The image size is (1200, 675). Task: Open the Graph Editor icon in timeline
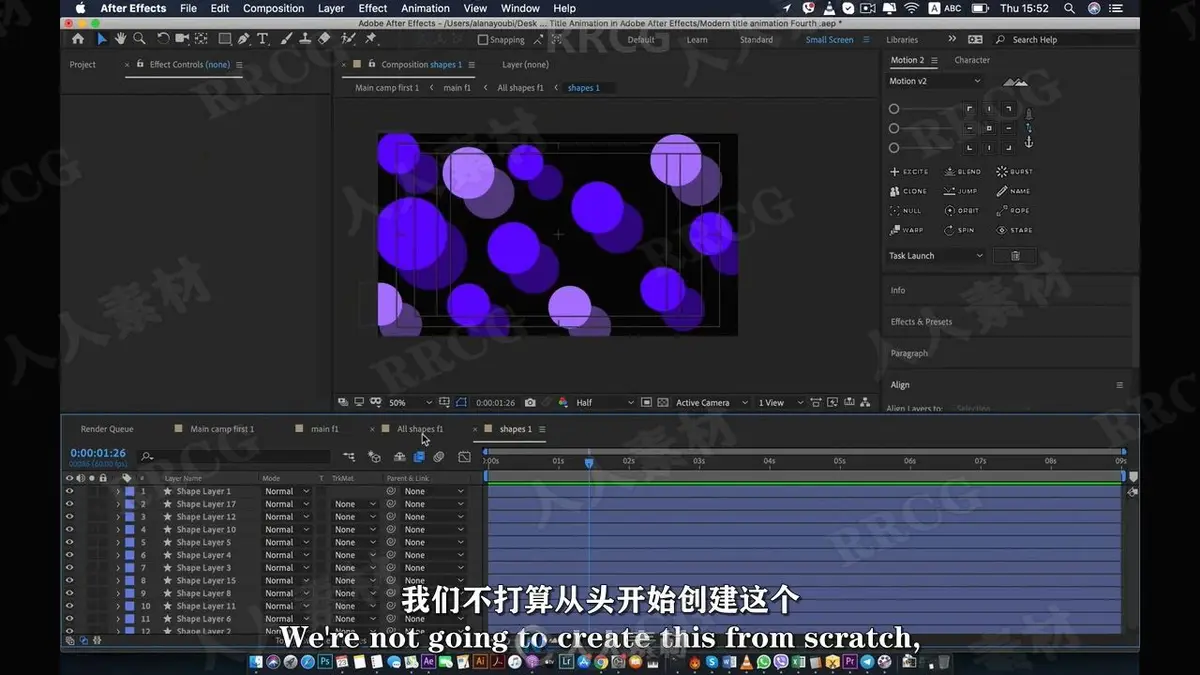pos(464,457)
